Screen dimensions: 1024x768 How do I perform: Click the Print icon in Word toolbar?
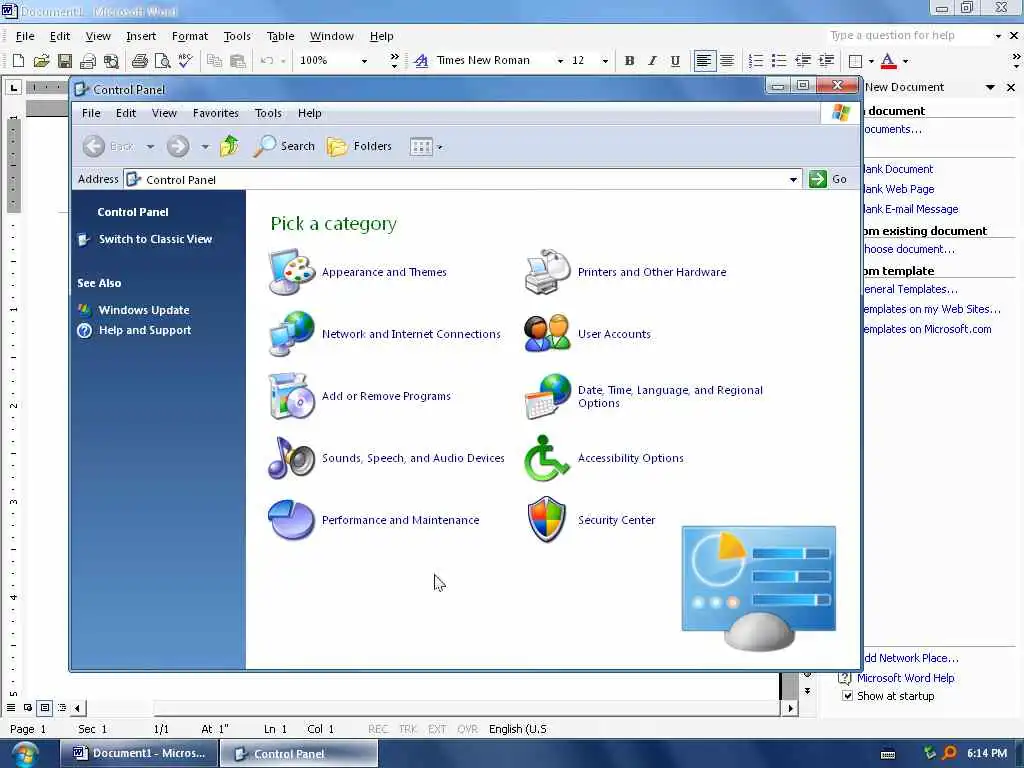tap(139, 61)
